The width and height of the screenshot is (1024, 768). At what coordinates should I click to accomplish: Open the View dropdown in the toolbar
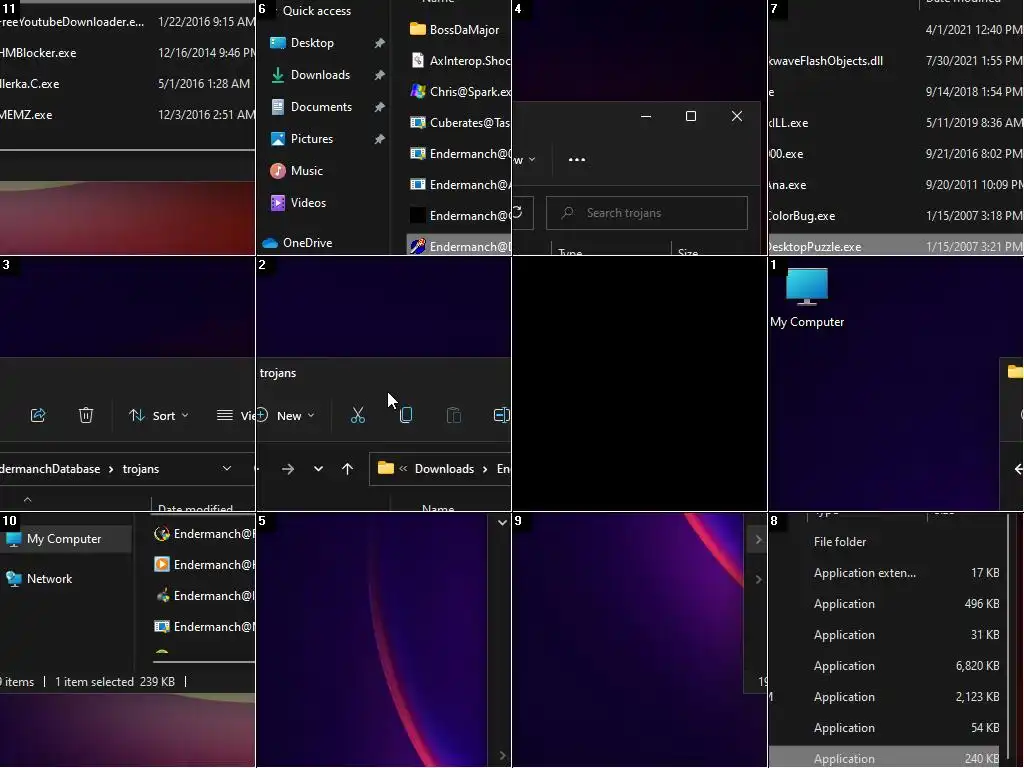(x=236, y=415)
